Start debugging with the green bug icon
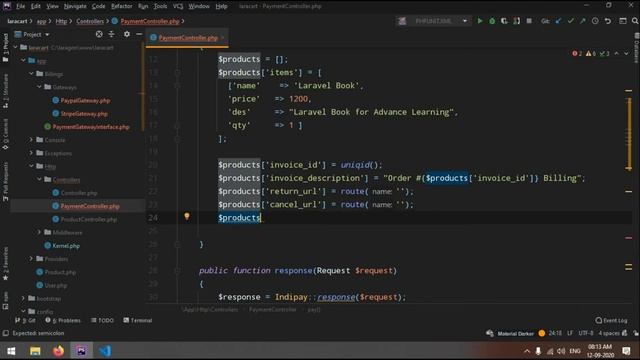This screenshot has width=640, height=360. coord(492,21)
